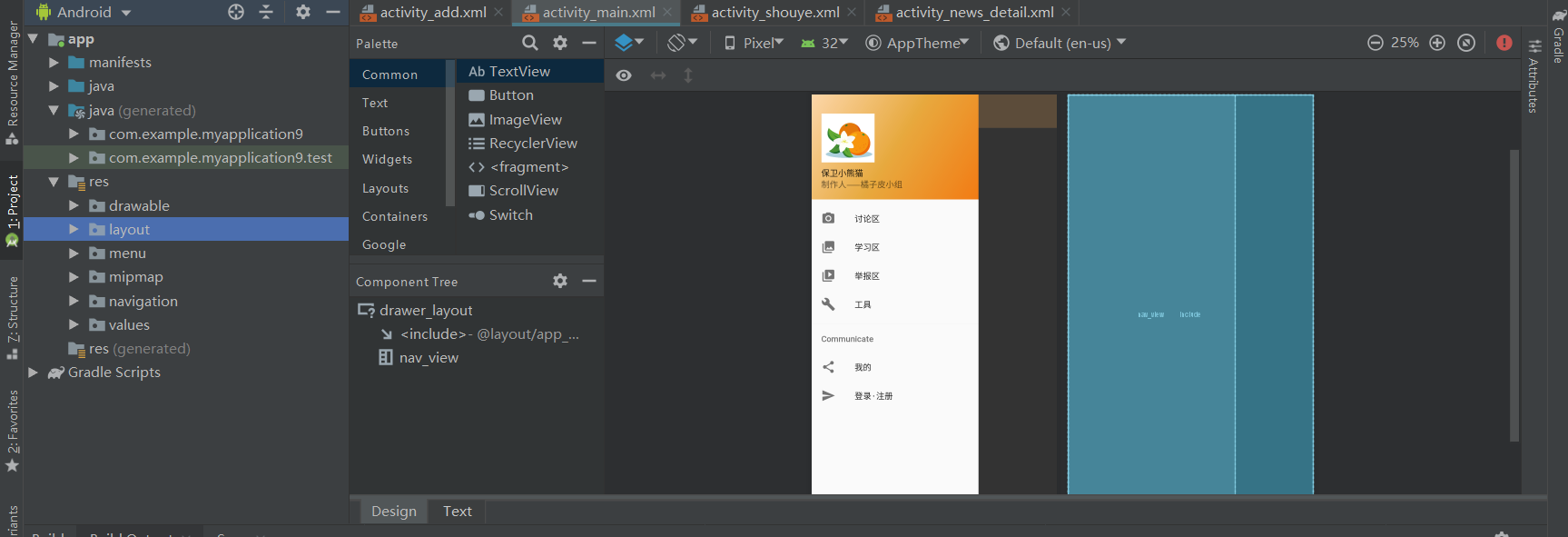Close the activity_add.xml tab
Viewport: 1568px width, 537px height.
click(x=498, y=12)
